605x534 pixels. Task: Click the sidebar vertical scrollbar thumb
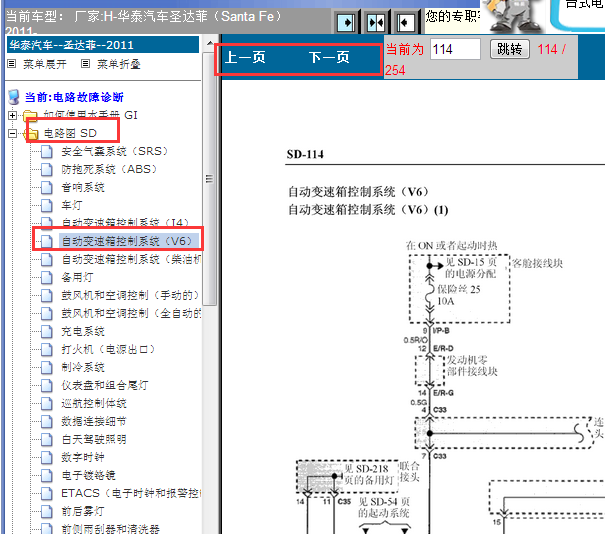[210, 177]
